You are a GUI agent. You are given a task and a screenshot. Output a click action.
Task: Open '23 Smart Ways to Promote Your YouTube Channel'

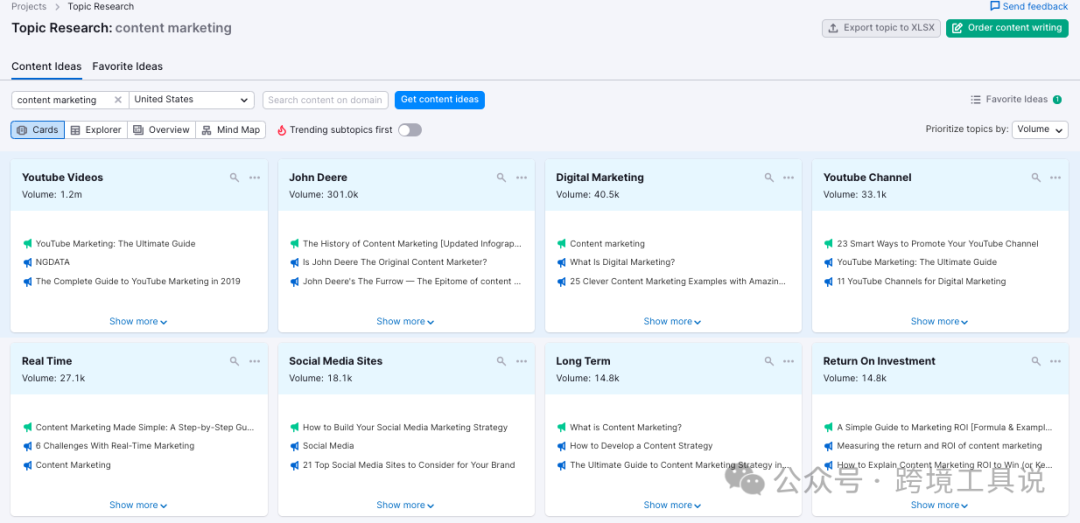(937, 244)
